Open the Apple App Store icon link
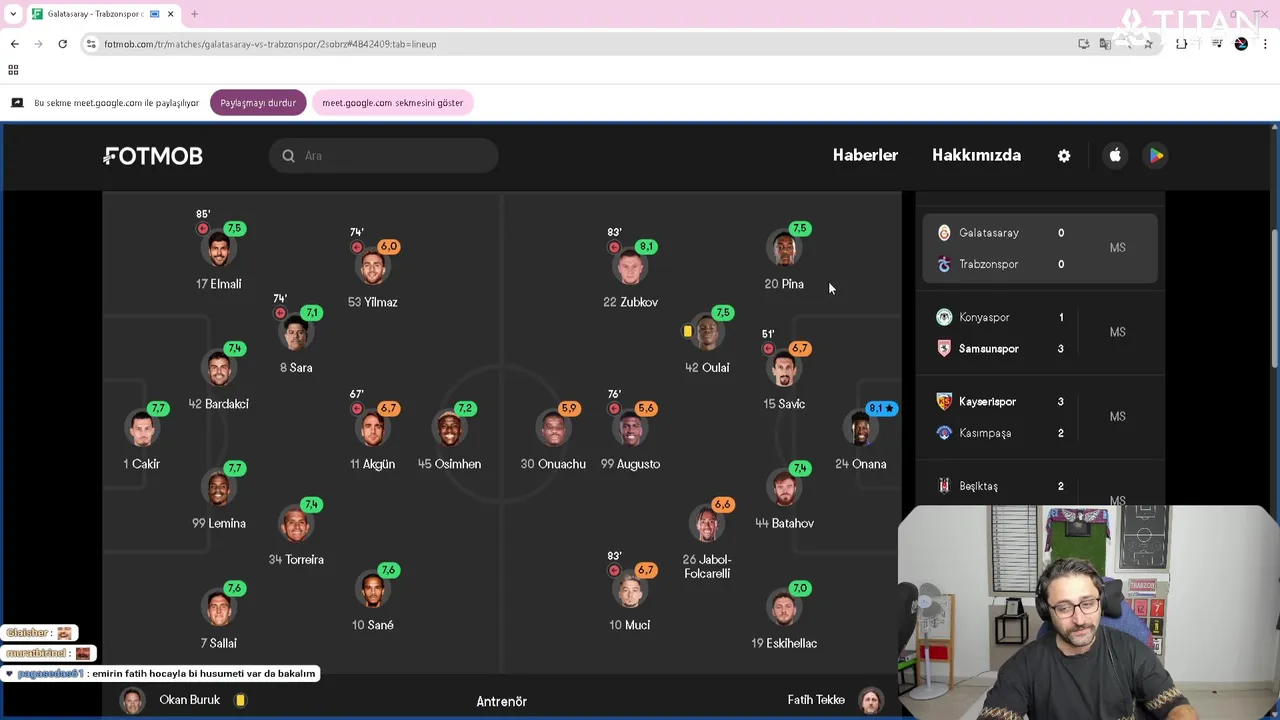The image size is (1280, 720). (x=1115, y=155)
